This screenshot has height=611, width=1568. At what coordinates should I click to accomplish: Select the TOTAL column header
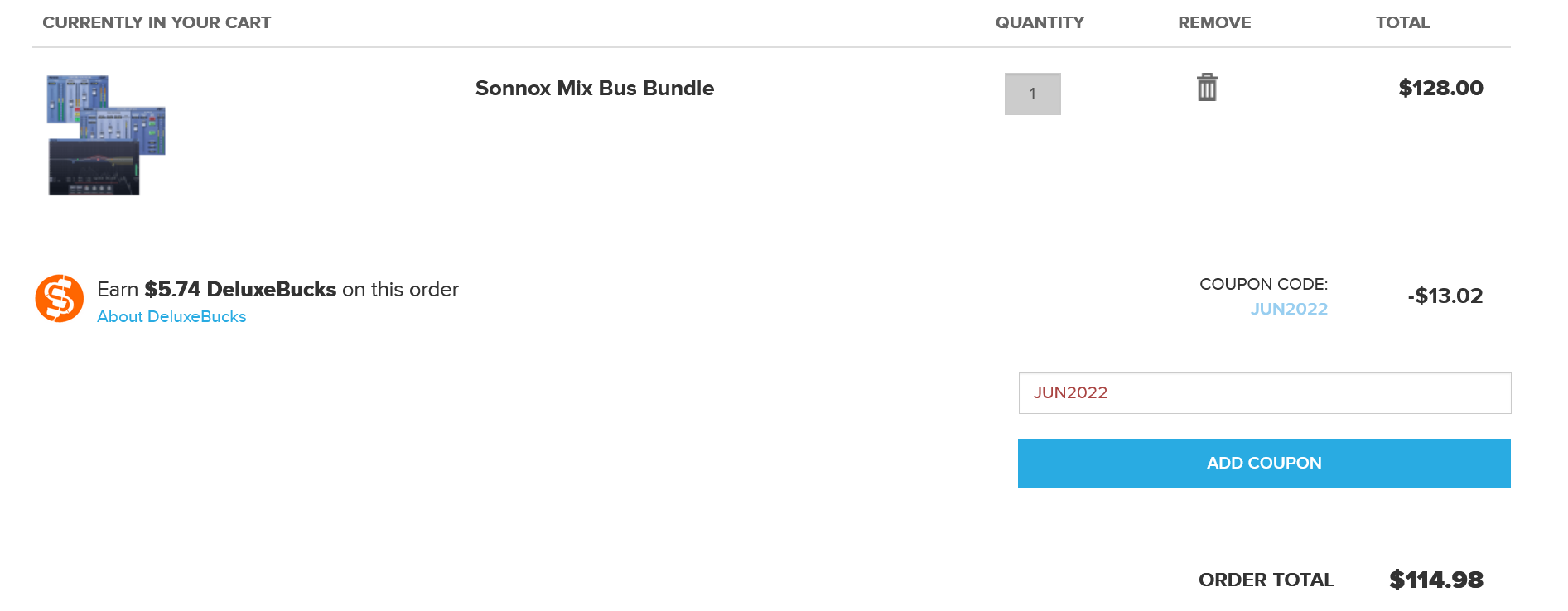pos(1402,23)
